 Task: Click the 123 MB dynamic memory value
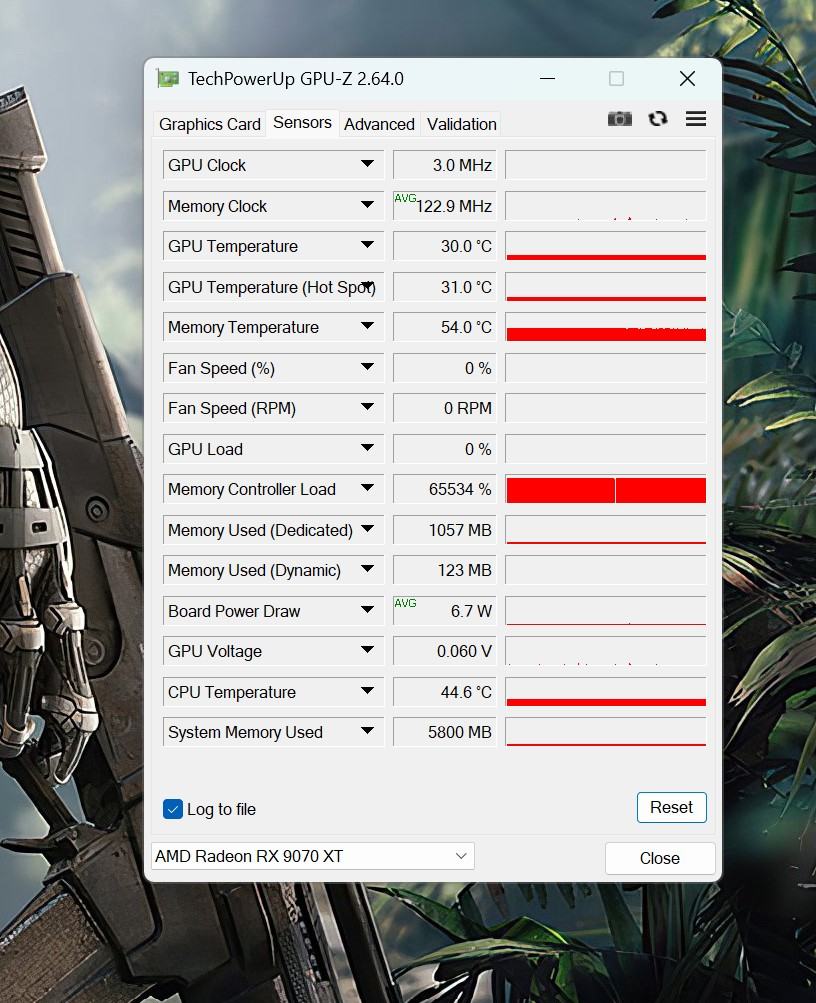[444, 570]
